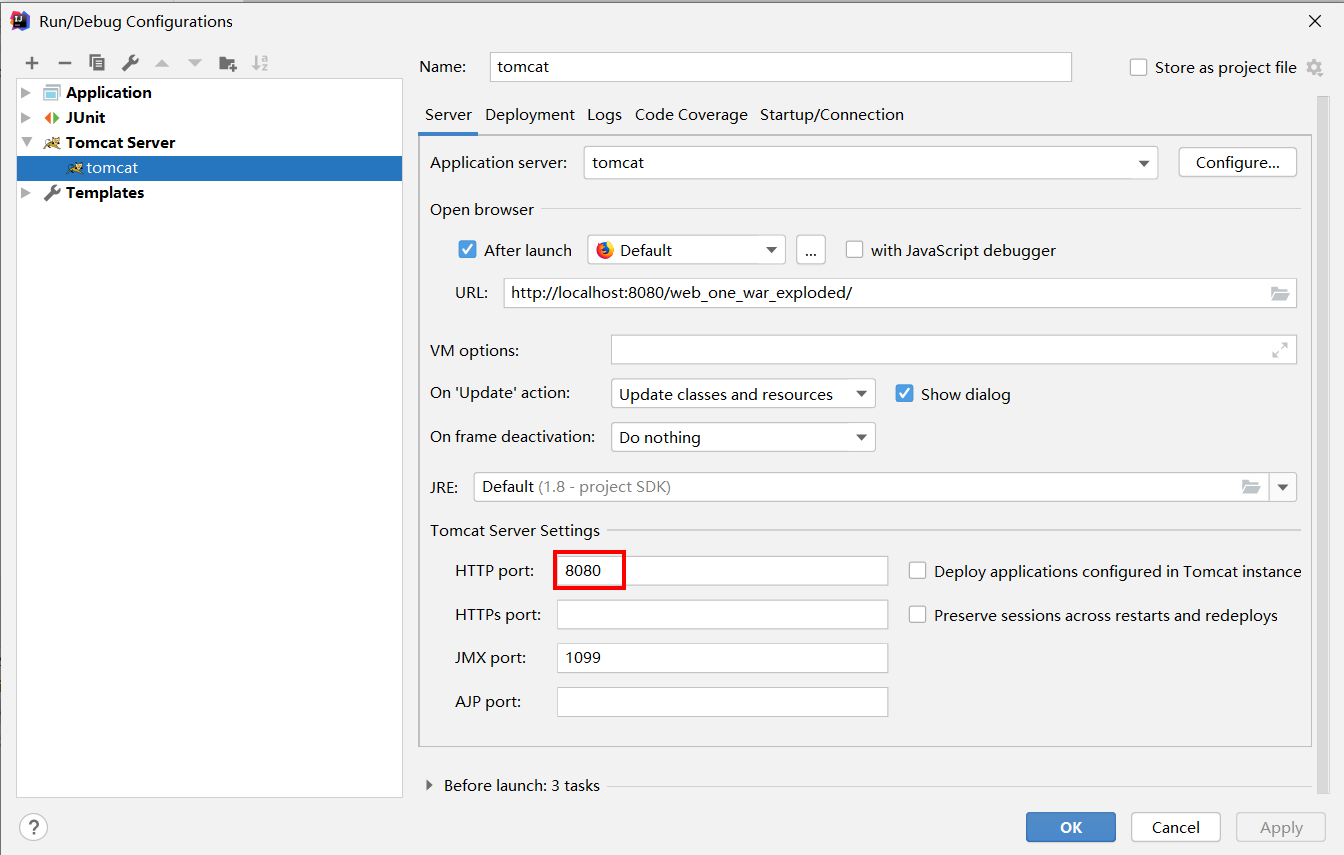Open the Application server dropdown
Image resolution: width=1344 pixels, height=855 pixels.
tap(870, 163)
